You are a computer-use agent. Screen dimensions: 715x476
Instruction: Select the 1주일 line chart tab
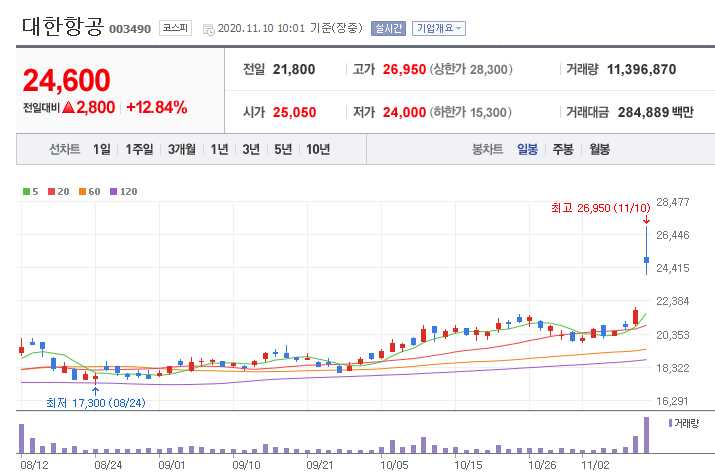(140, 149)
